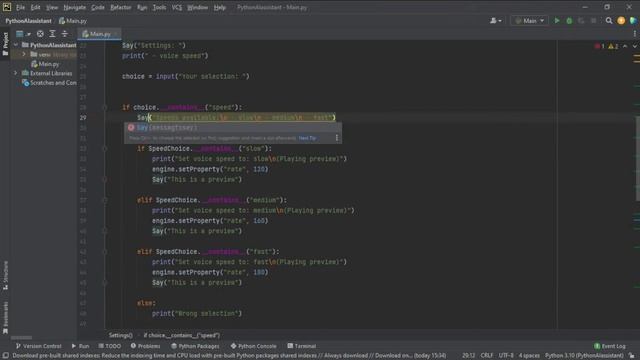Open the Edit menu
The image size is (640, 360).
[x=35, y=7]
